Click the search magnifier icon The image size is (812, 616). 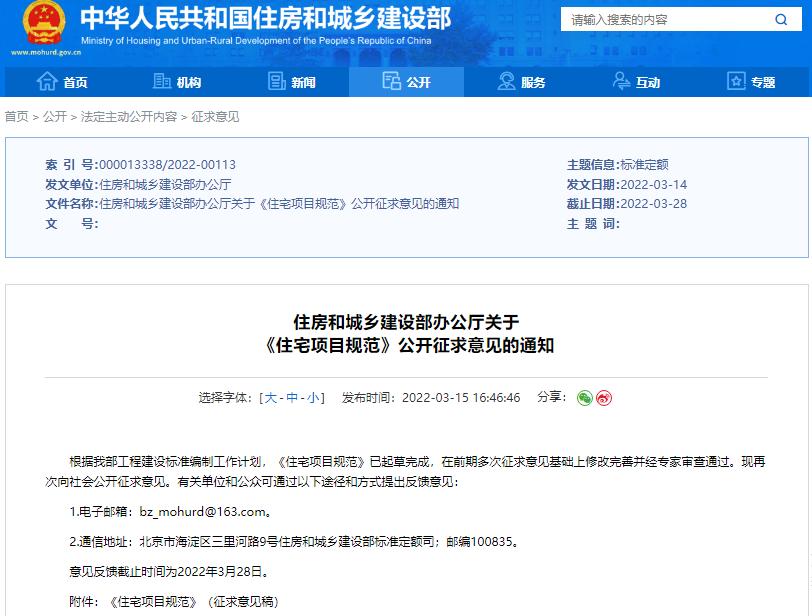[x=782, y=18]
